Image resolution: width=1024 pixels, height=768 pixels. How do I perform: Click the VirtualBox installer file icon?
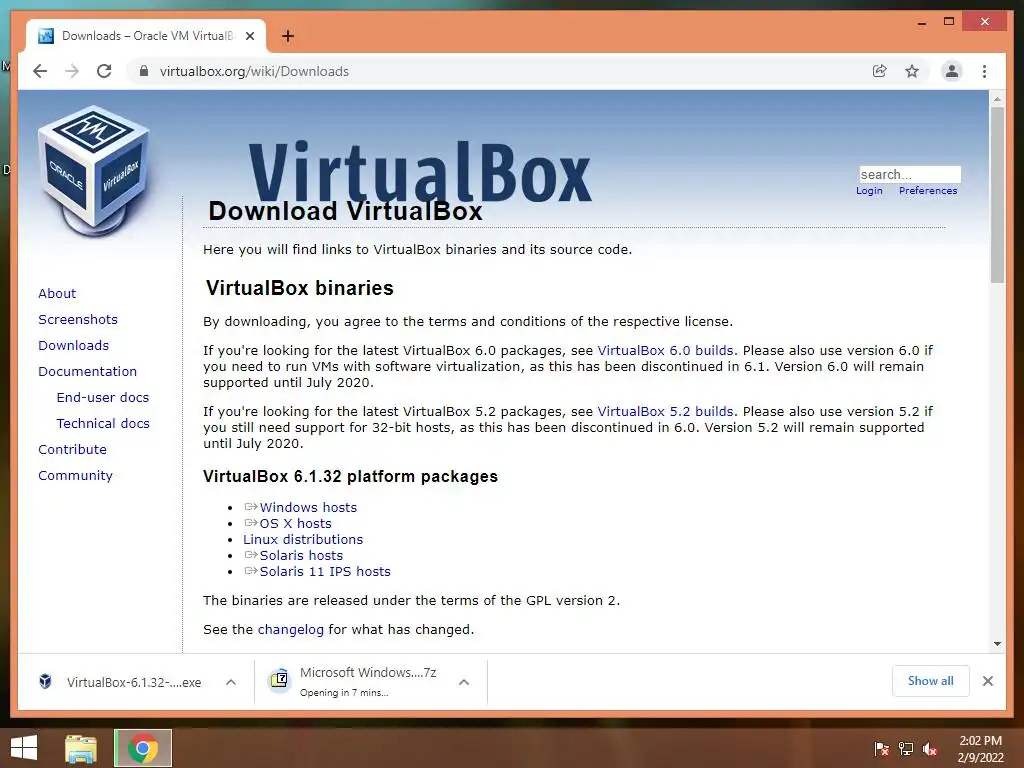coord(45,682)
